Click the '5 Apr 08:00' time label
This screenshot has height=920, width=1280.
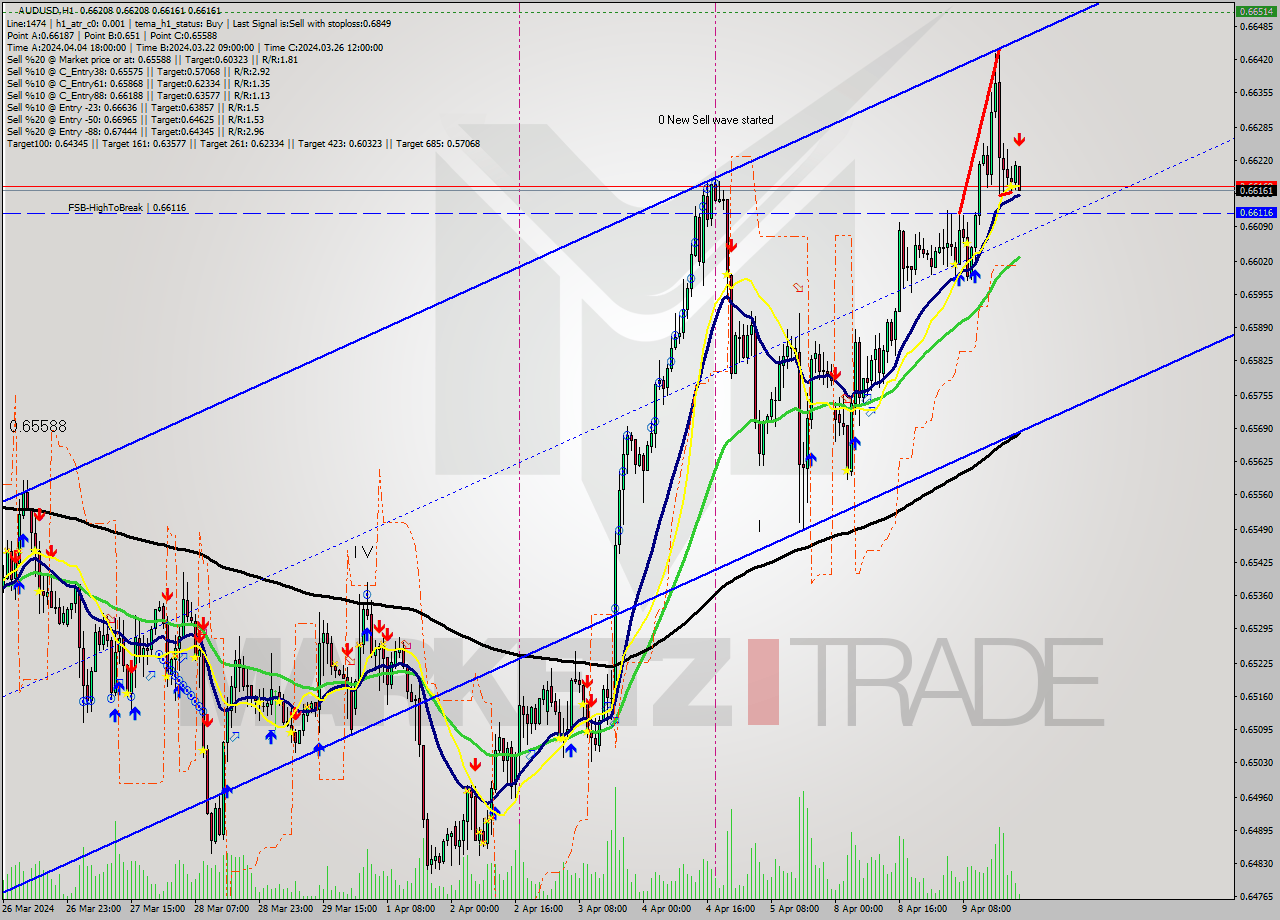coord(794,909)
